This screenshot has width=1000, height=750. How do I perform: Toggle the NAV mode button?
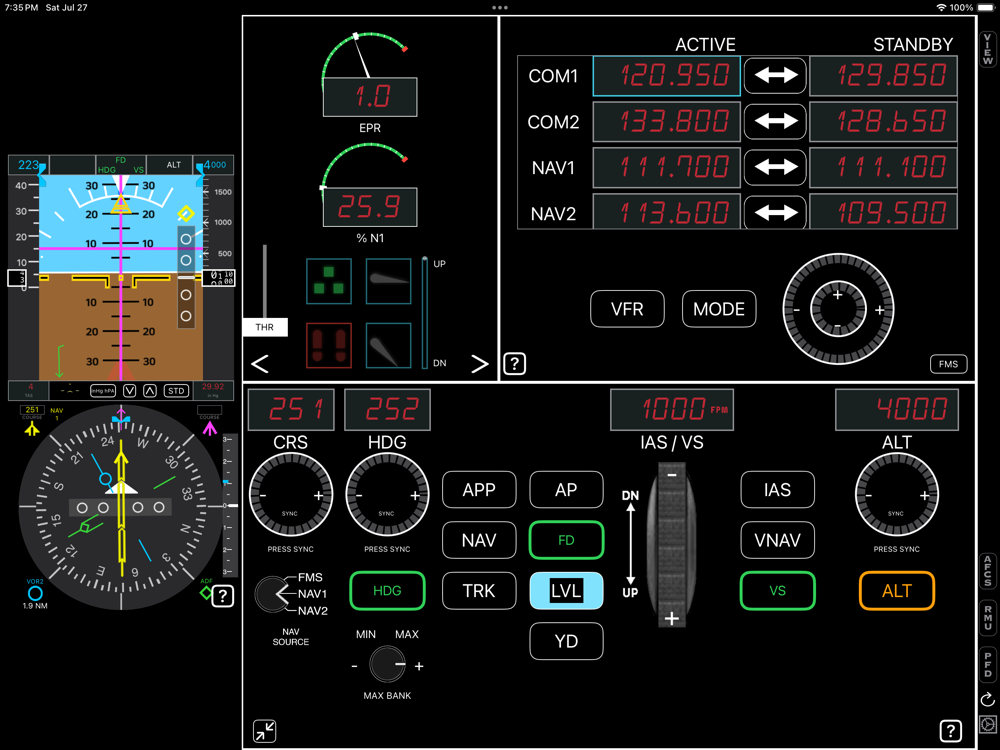tap(479, 540)
